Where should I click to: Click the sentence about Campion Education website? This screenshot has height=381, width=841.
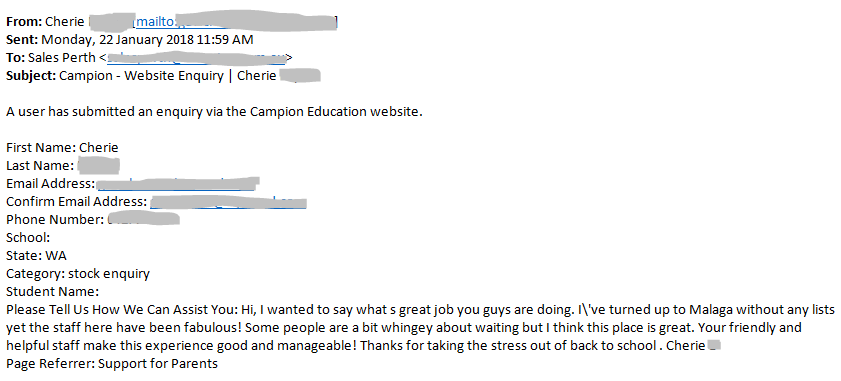[215, 112]
